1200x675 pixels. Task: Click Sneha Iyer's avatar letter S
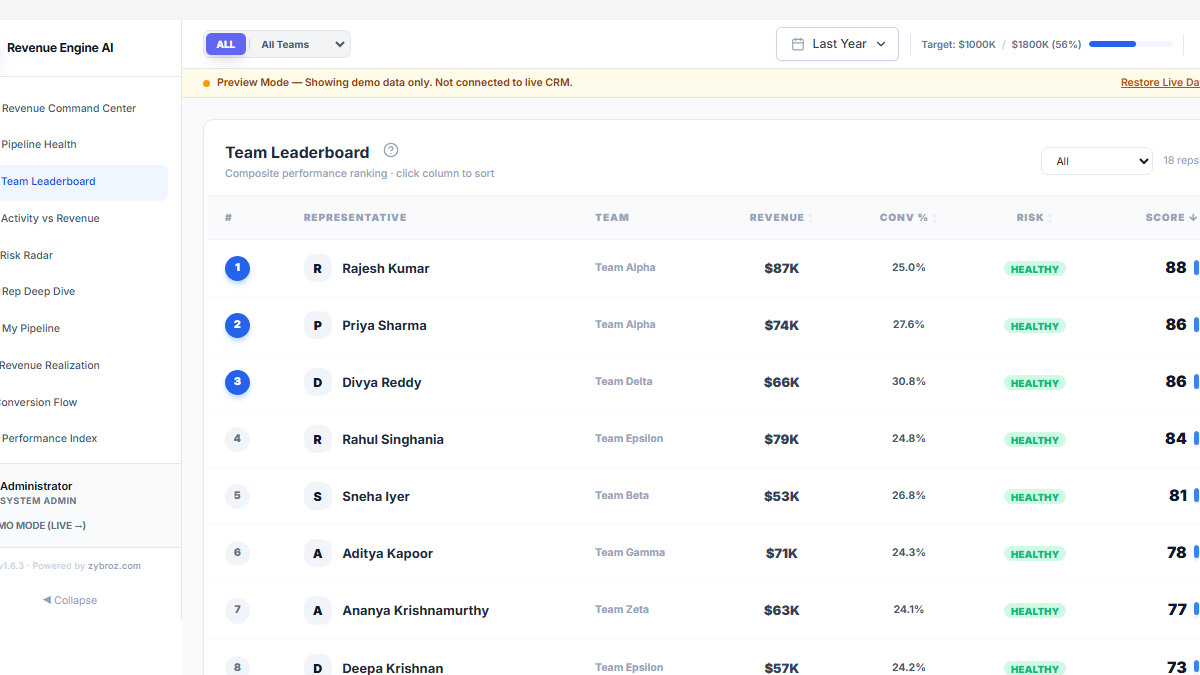(317, 496)
